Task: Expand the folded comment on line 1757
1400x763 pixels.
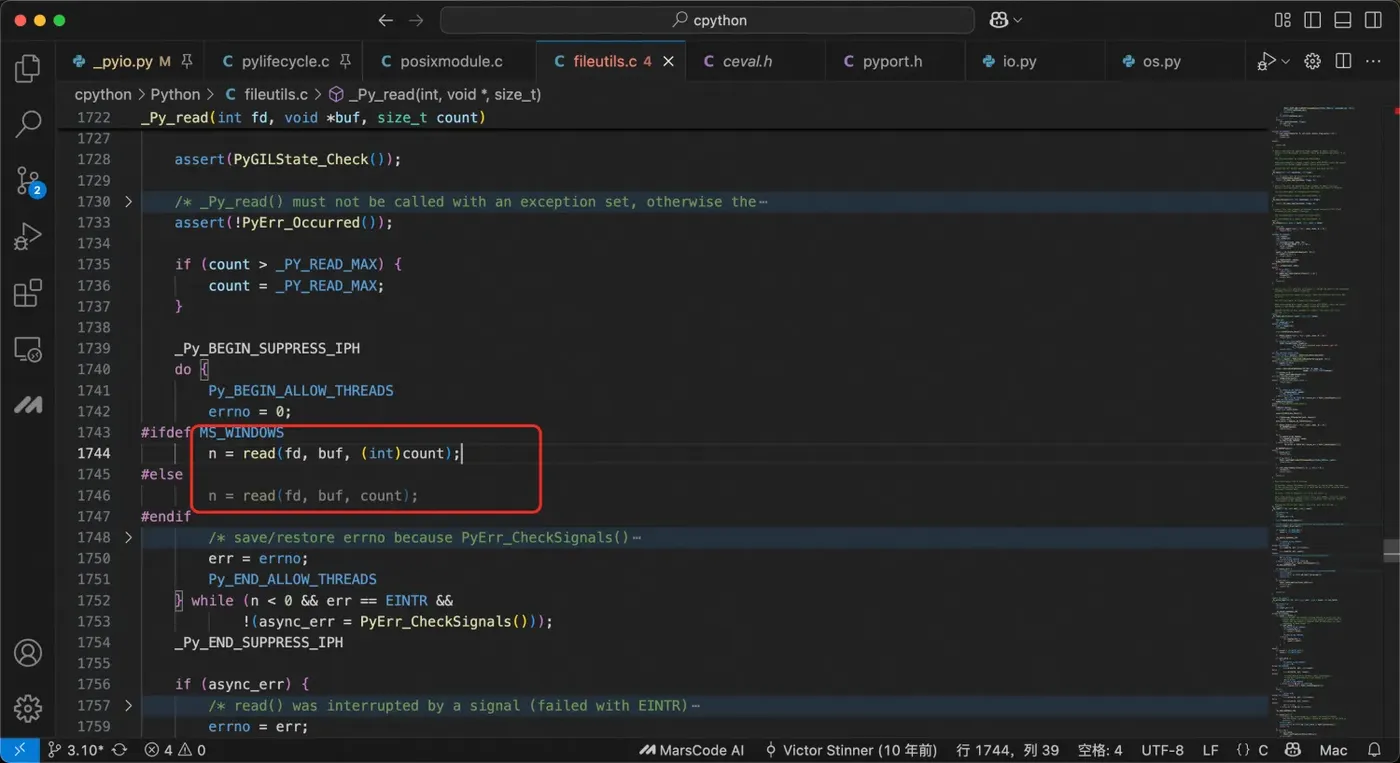Action: coord(128,706)
